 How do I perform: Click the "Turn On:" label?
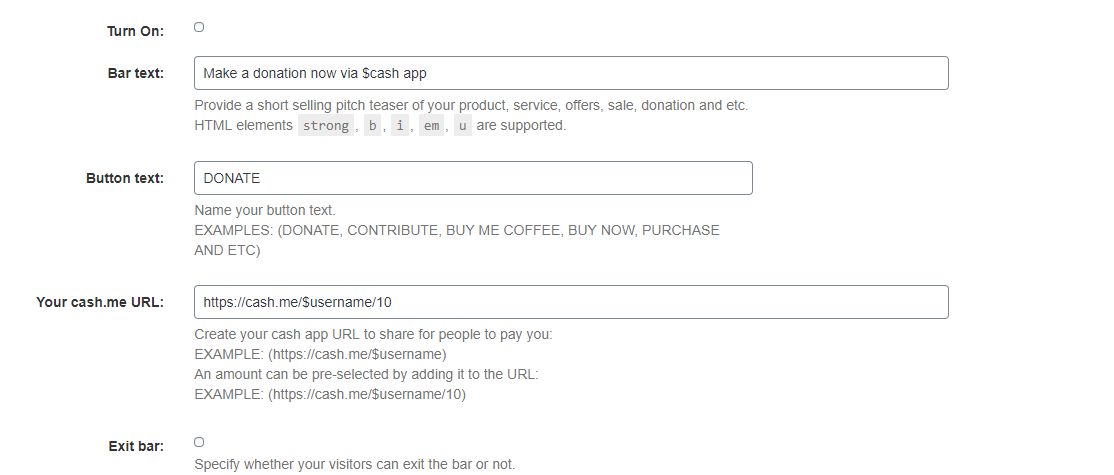click(x=135, y=31)
